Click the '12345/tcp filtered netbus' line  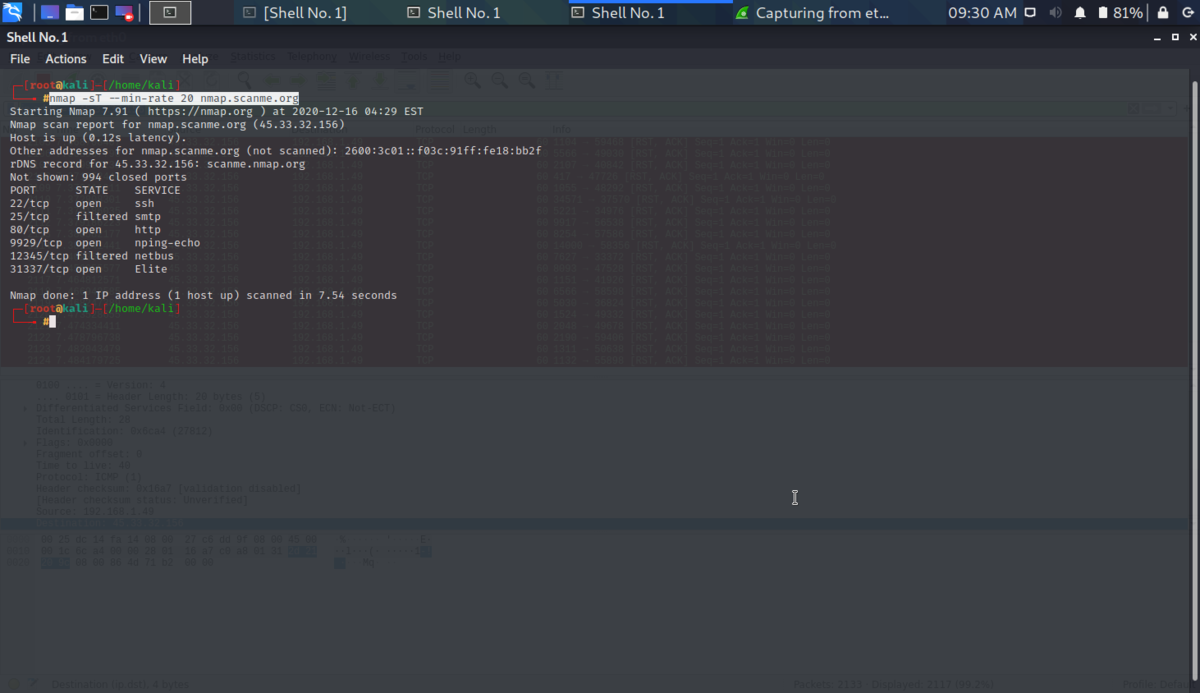point(92,255)
